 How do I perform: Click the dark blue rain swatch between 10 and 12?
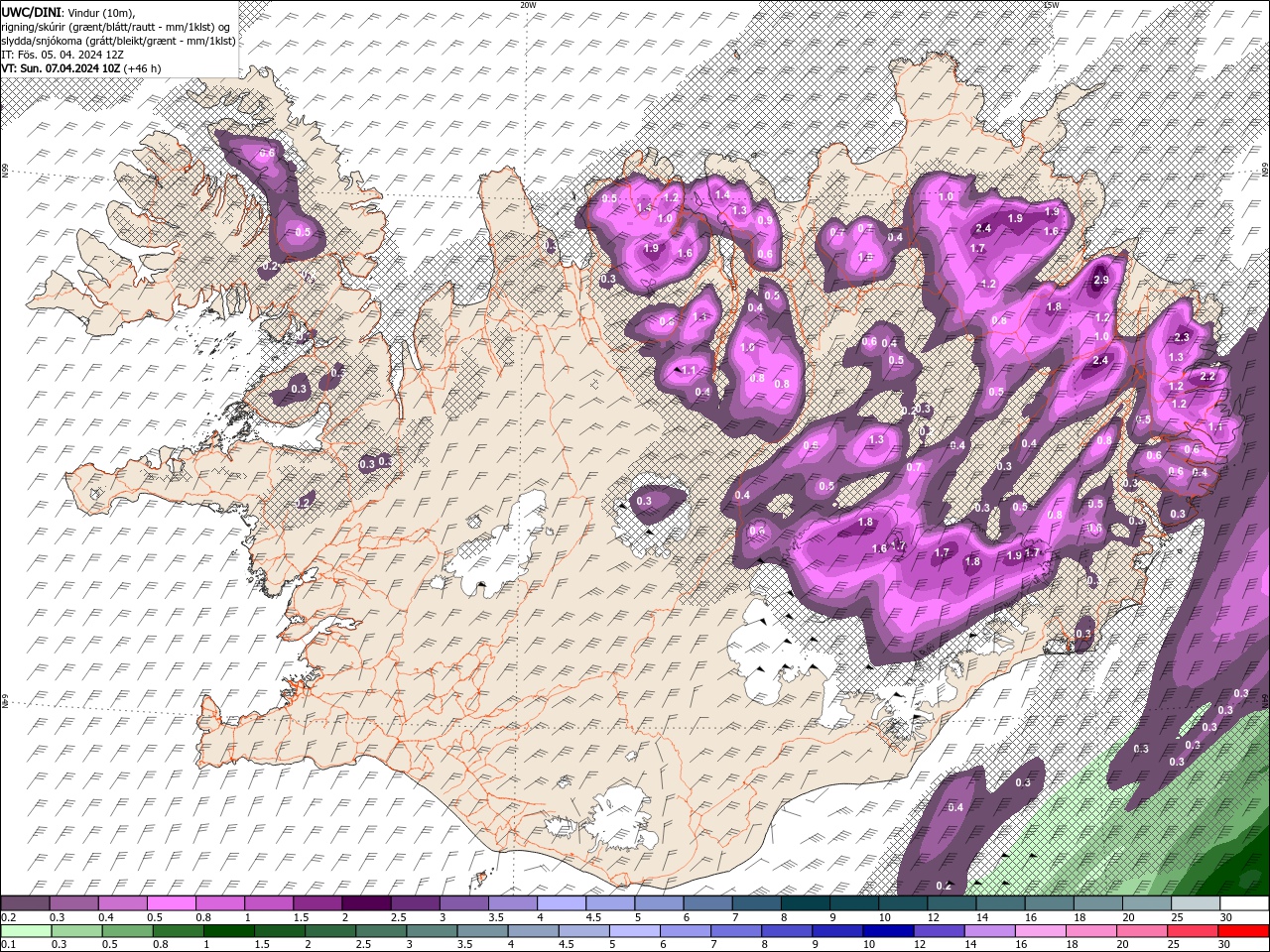887,930
